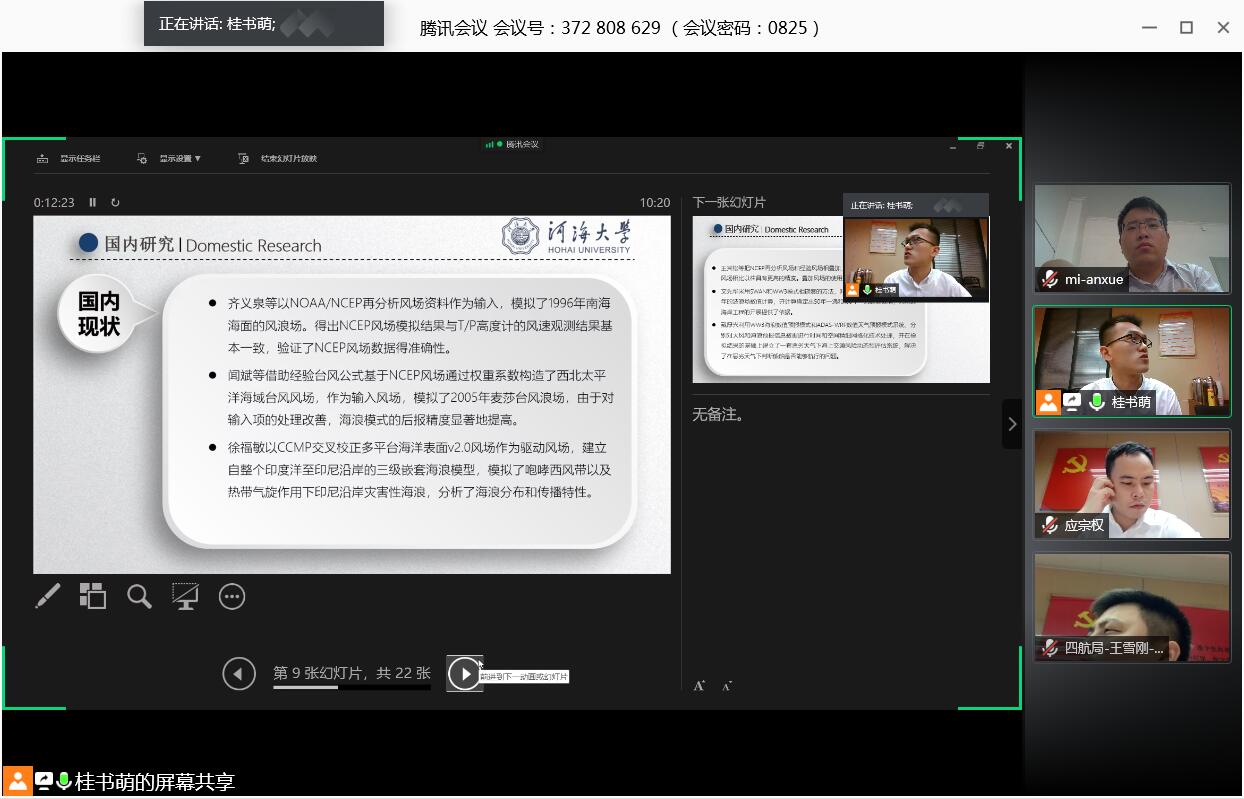Click the muted microphone icon of mi-anxue
Viewport: 1244px width, 799px height.
[x=1049, y=280]
